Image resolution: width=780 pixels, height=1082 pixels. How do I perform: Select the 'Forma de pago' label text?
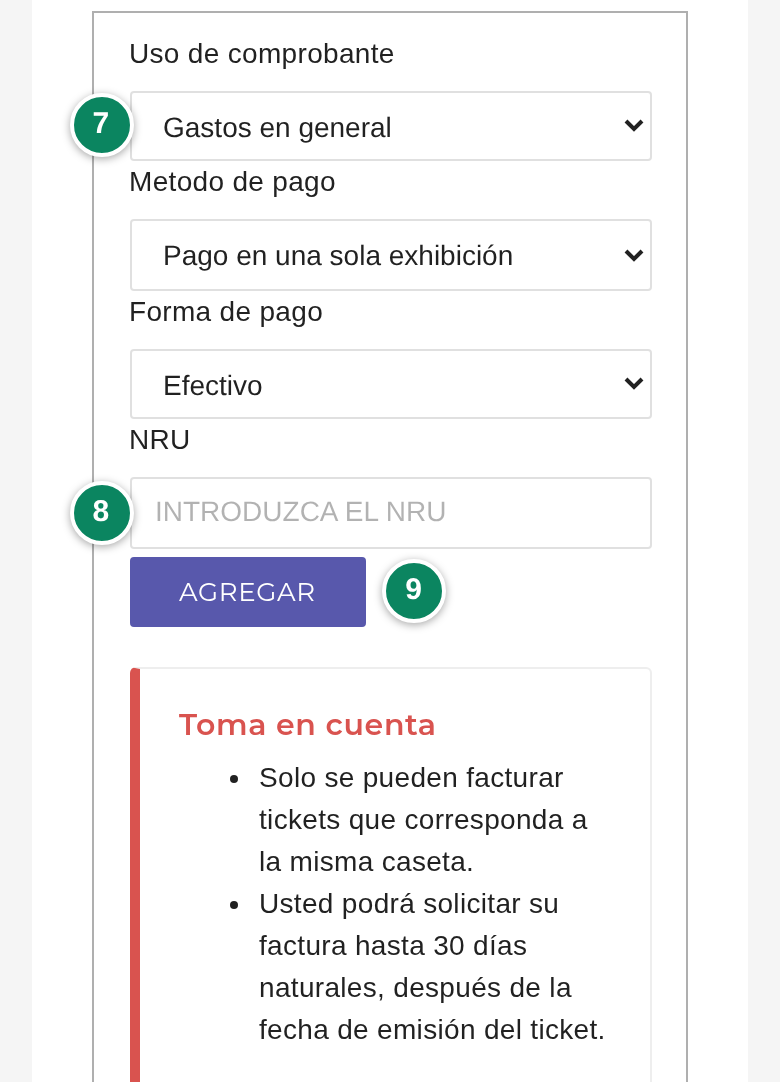[226, 312]
